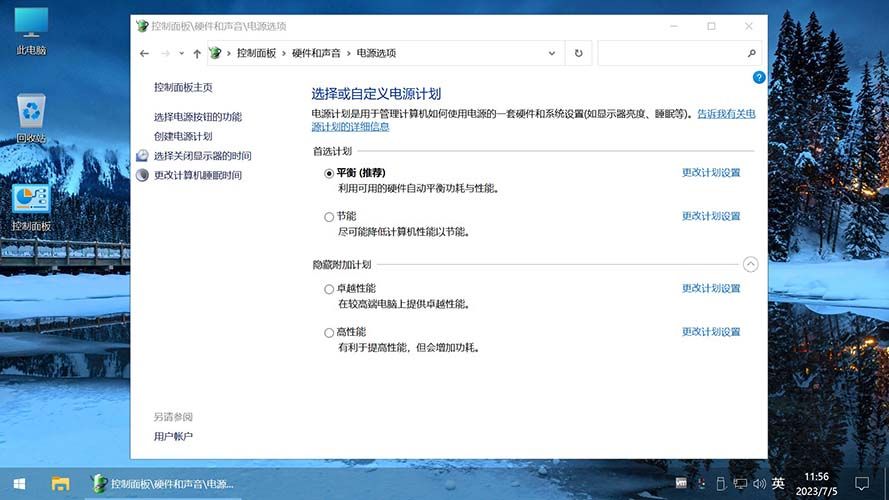
Task: Select the 高性能 power plan
Action: [329, 332]
